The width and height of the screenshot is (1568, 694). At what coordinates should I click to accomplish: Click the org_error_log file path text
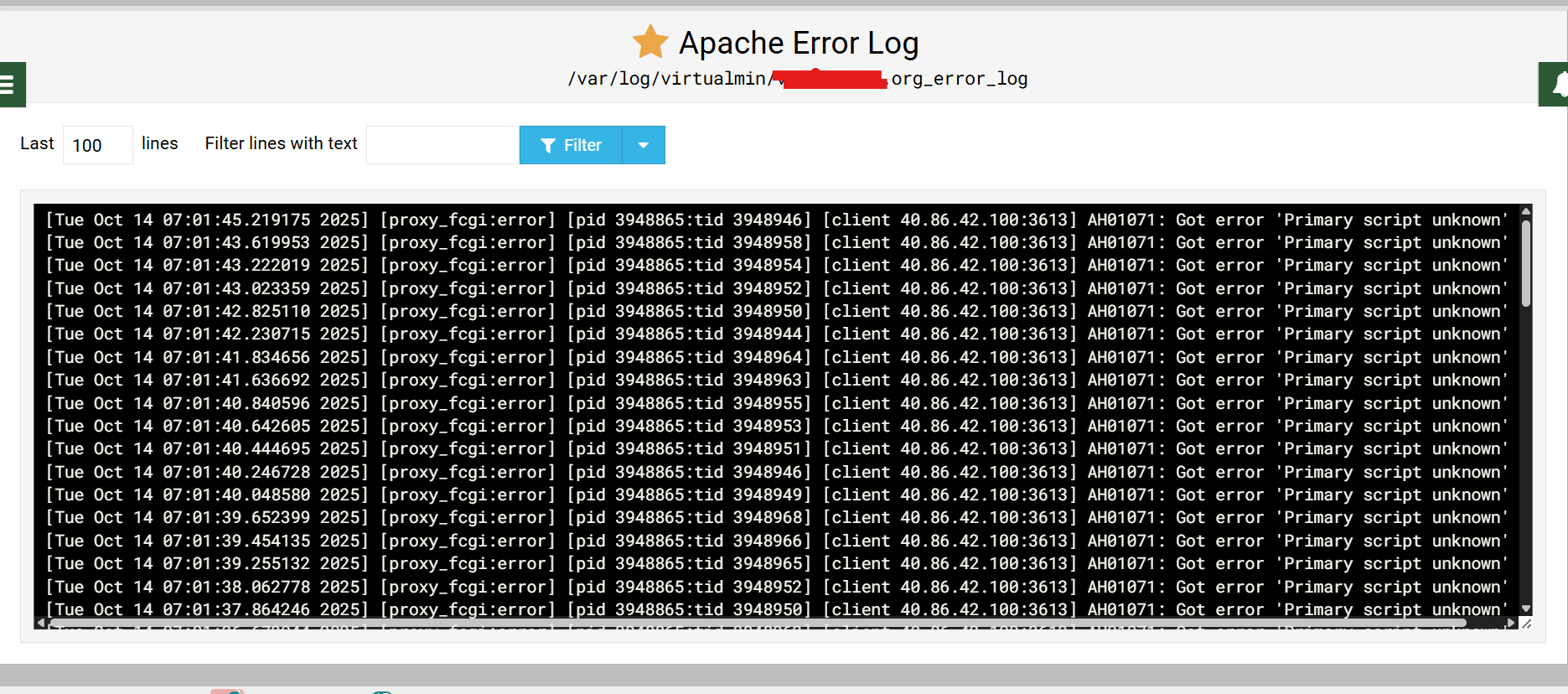[959, 79]
